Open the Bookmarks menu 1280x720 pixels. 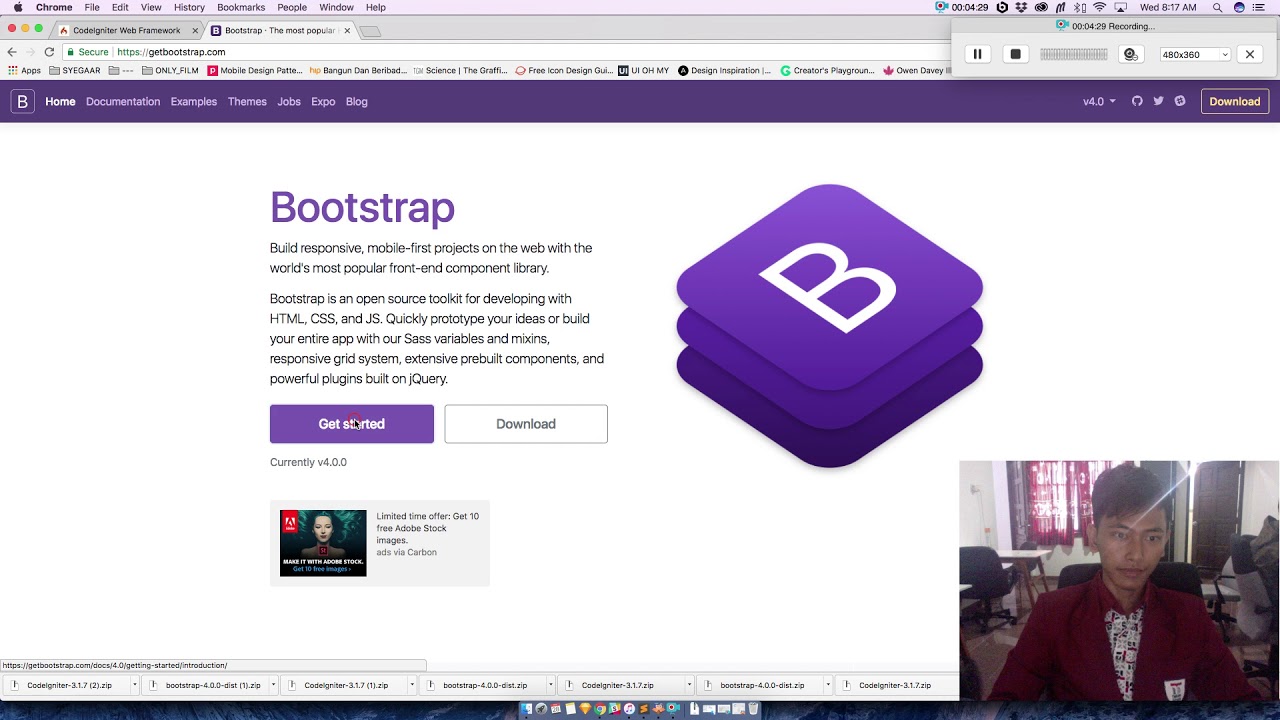(241, 7)
